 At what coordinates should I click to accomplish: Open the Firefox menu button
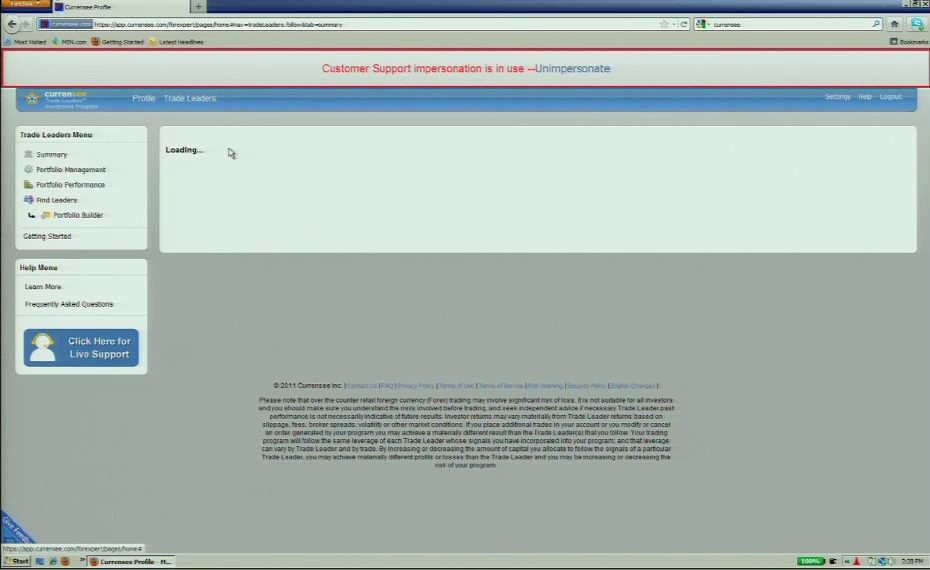click(25, 4)
